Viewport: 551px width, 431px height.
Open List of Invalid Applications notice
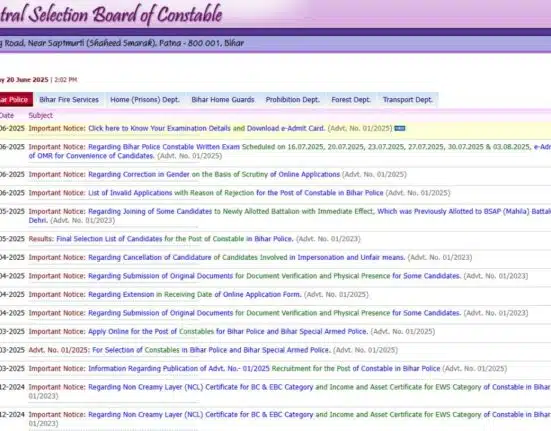(236, 193)
